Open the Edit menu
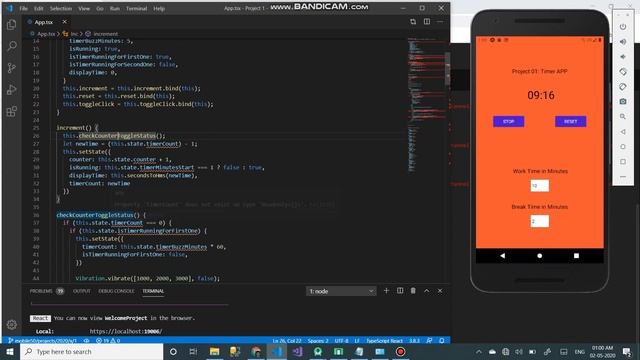 click(38, 9)
